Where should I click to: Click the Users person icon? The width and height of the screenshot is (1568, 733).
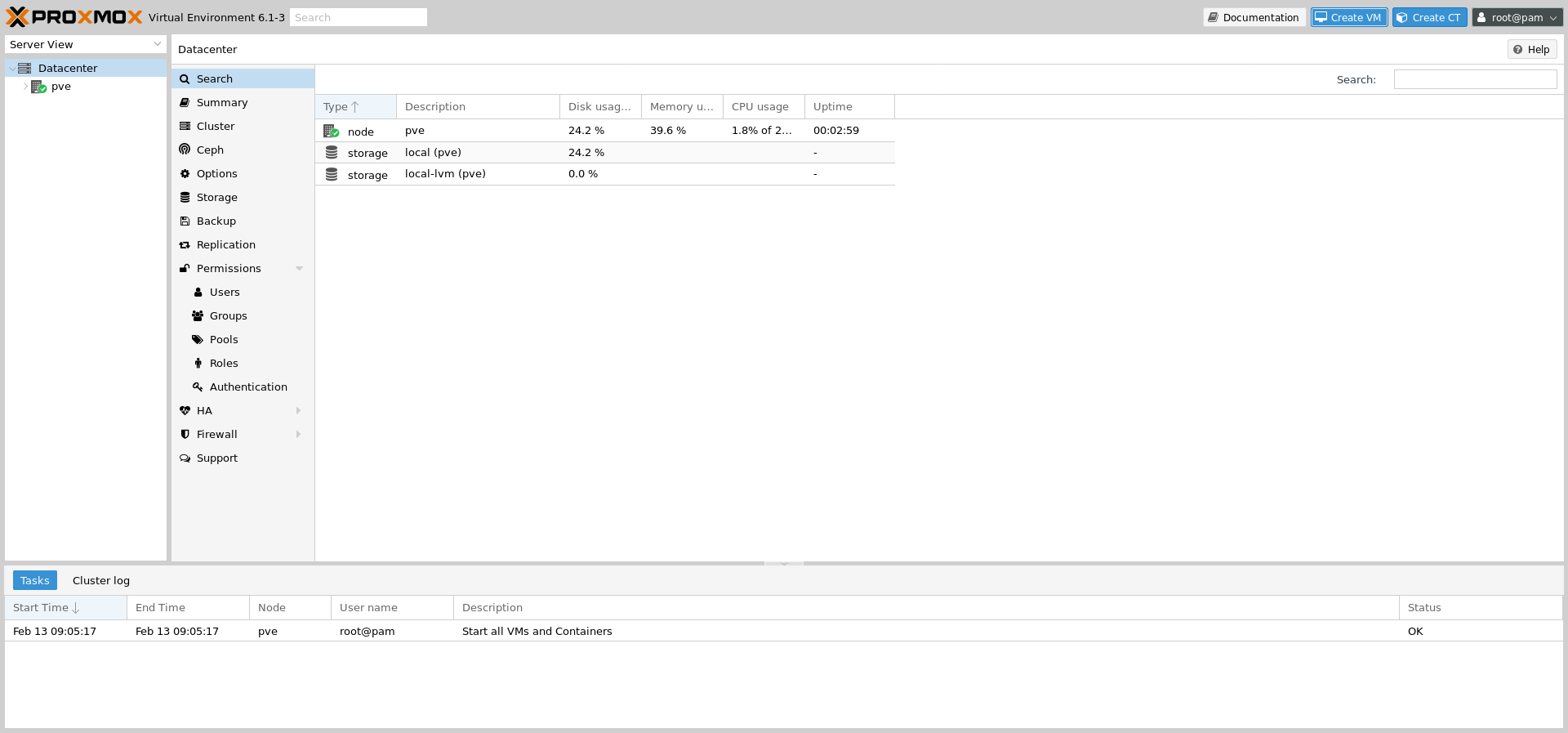[198, 293]
